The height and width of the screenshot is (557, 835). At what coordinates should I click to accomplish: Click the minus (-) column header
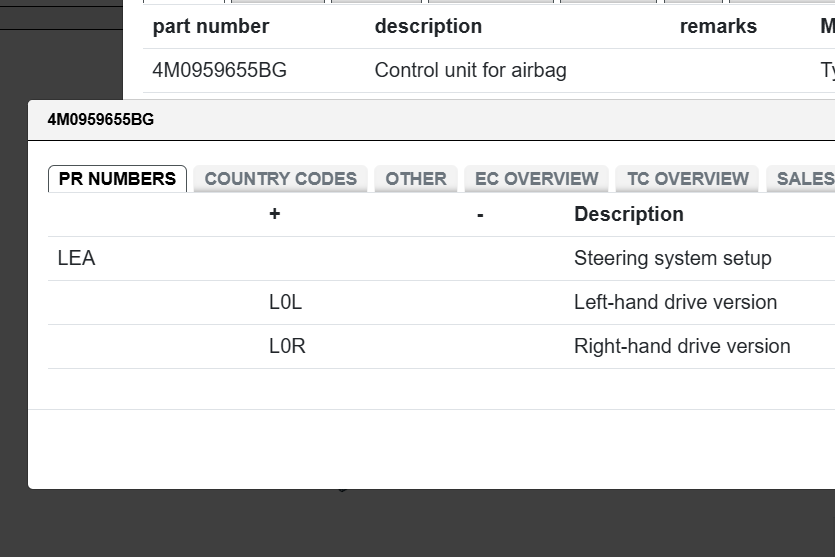pos(480,215)
